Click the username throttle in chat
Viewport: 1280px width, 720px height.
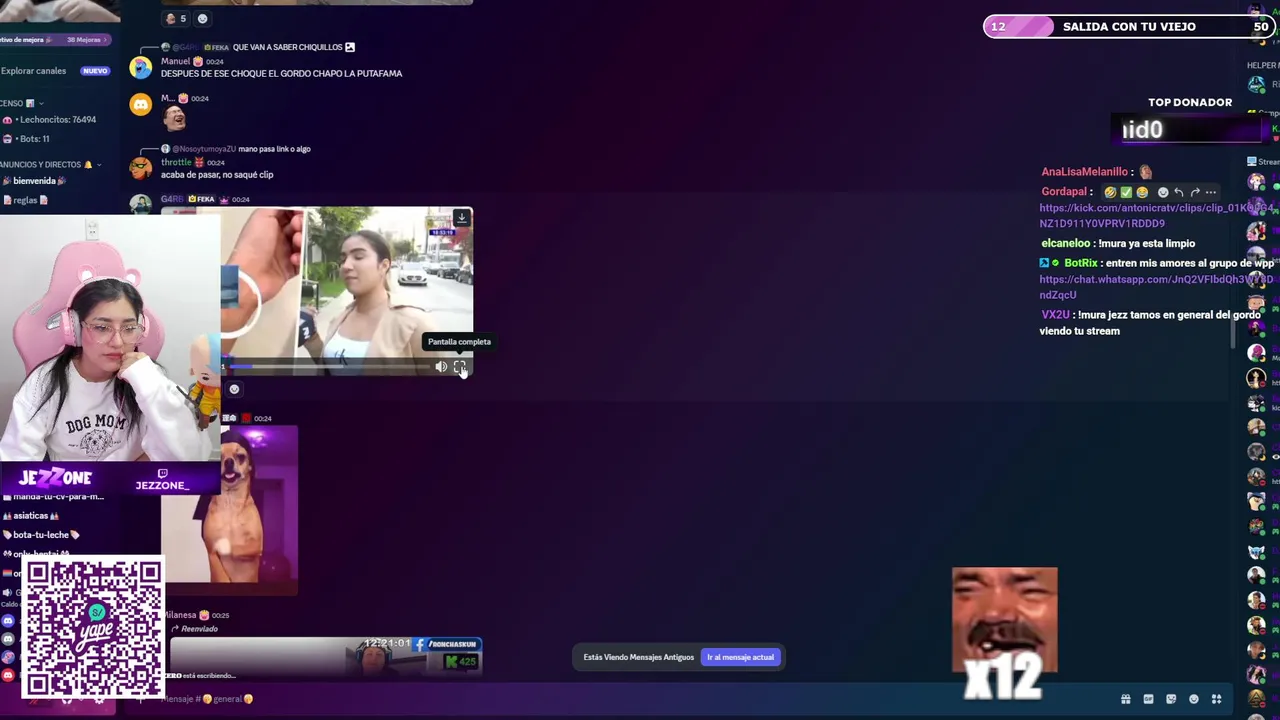(176, 162)
